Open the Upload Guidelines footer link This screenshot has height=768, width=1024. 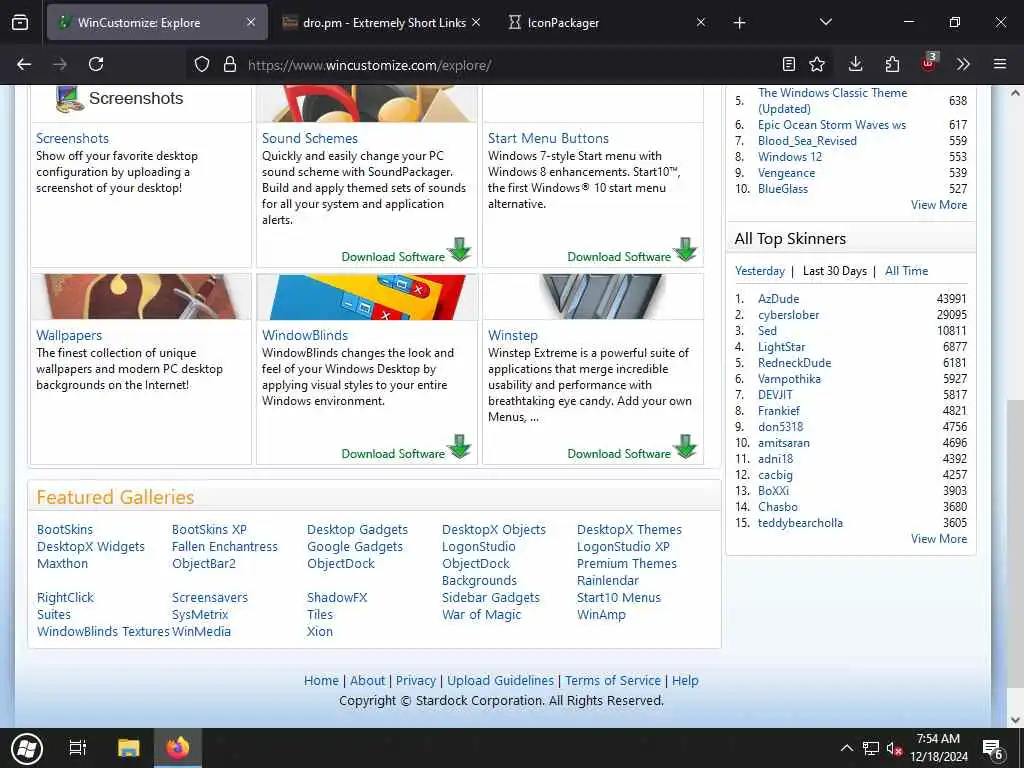pyautogui.click(x=500, y=680)
